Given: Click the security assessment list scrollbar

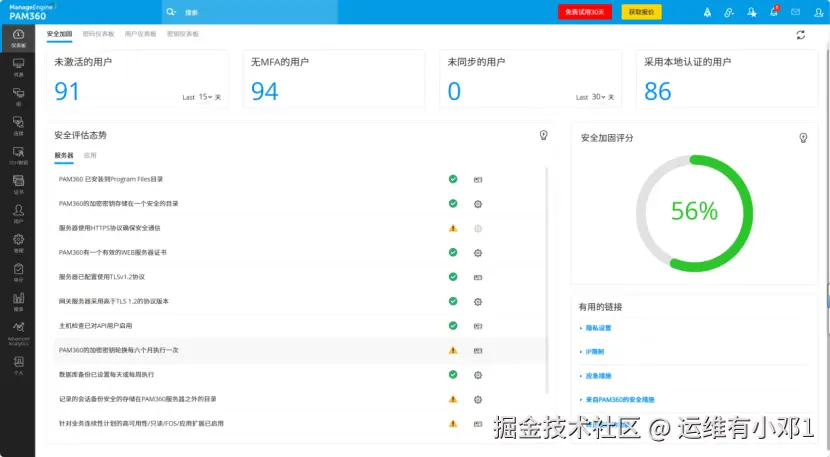Looking at the screenshot, I should point(546,281).
